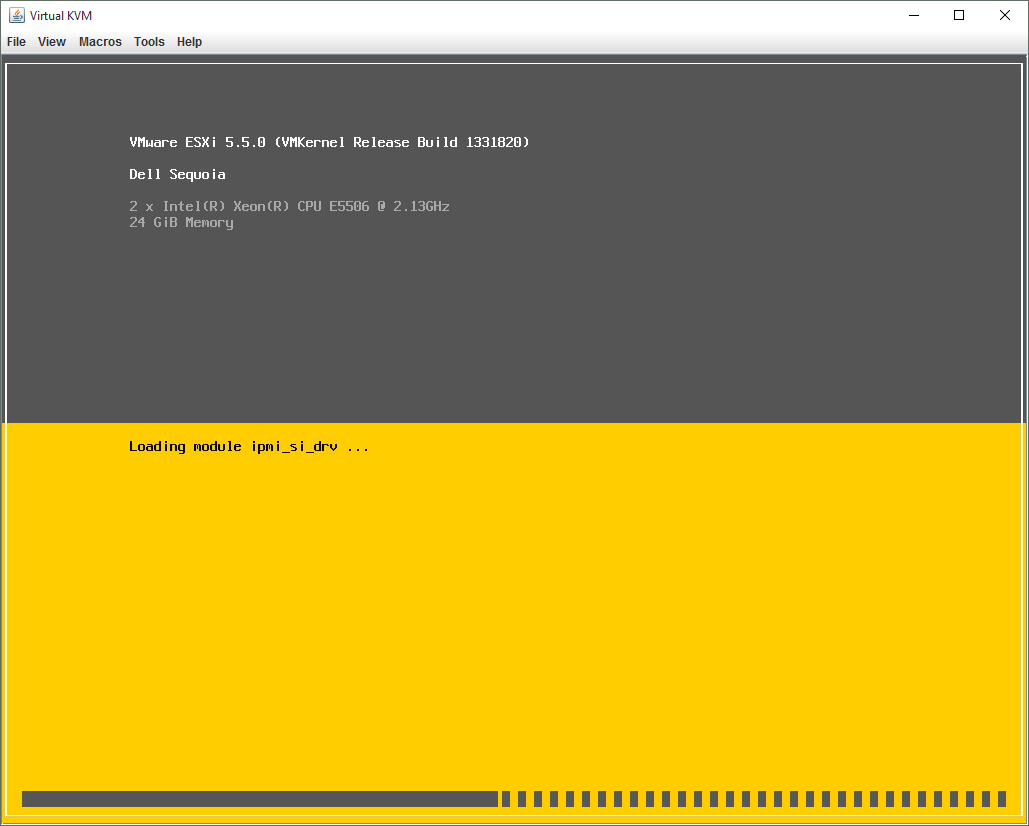
Task: Click the 24 GiB Memory text
Action: tap(181, 223)
